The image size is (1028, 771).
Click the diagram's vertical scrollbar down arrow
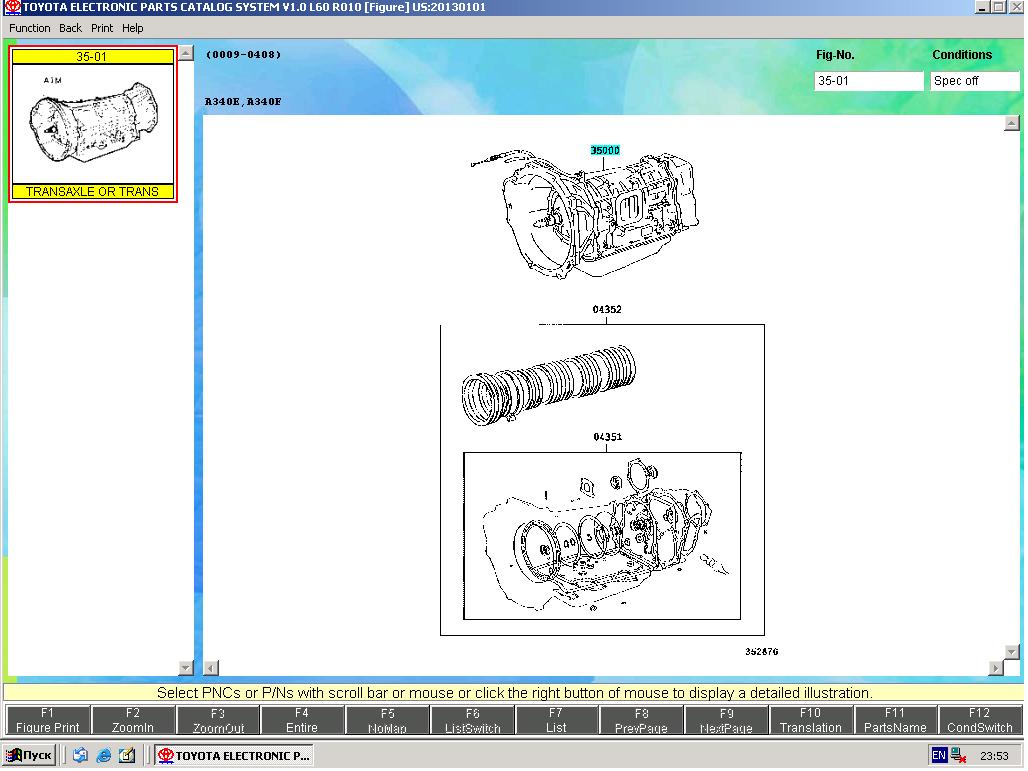pos(1012,652)
